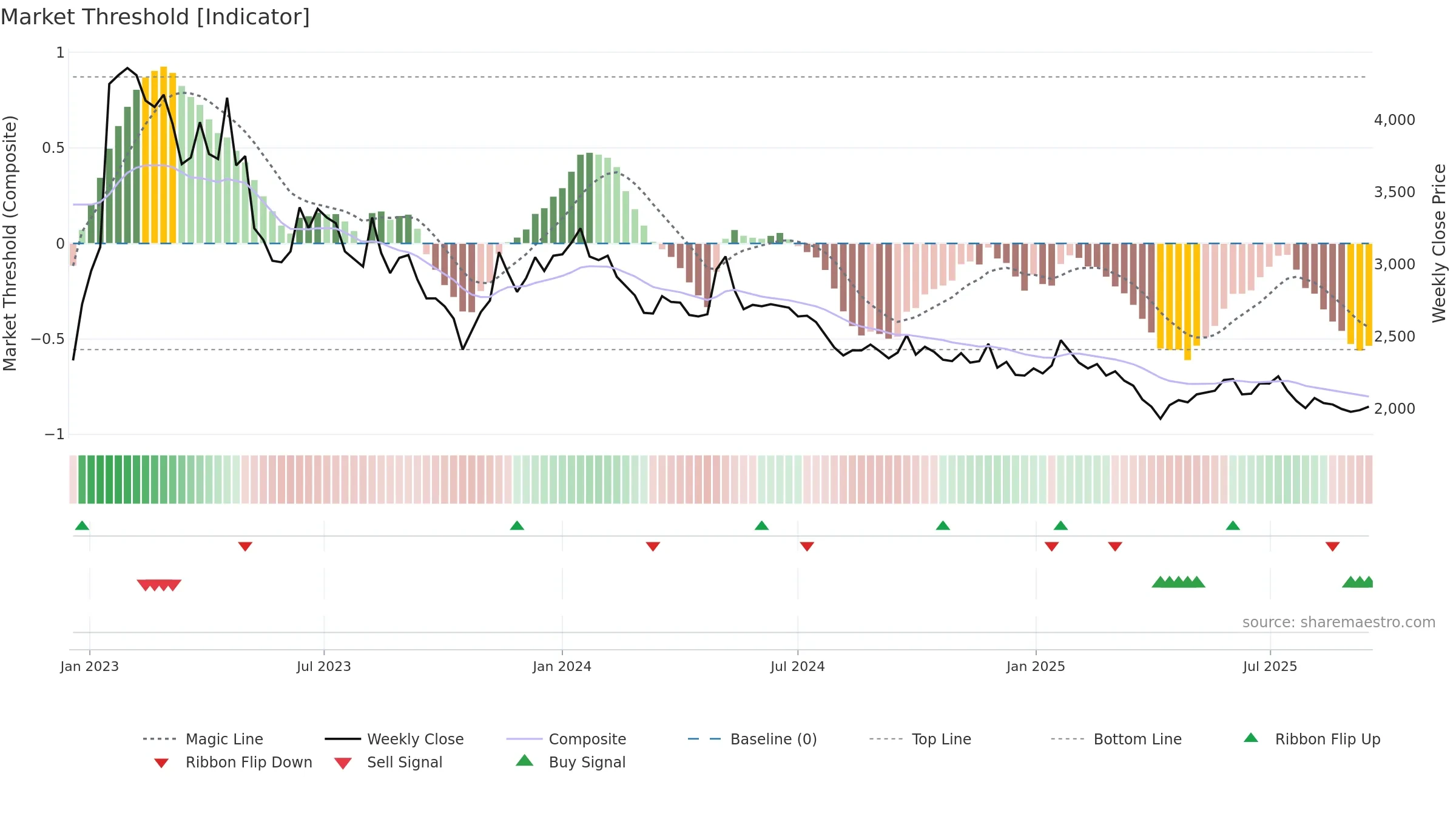1456x819 pixels.
Task: Click the 'Market Threshold [Indicator]' chart title
Action: coord(155,17)
